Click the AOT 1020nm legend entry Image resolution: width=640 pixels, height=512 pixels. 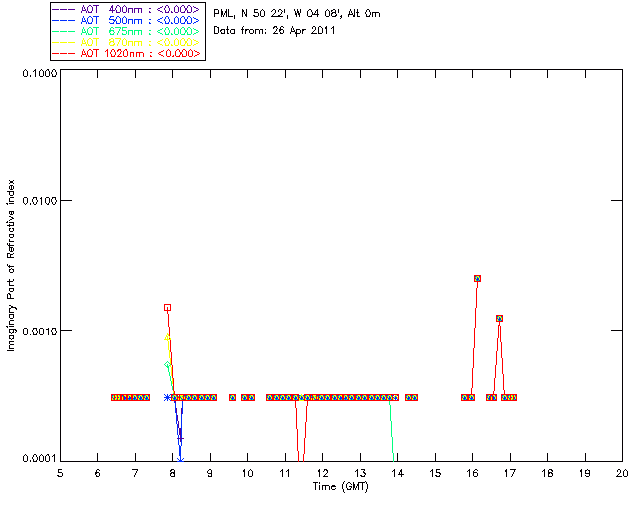click(x=127, y=53)
